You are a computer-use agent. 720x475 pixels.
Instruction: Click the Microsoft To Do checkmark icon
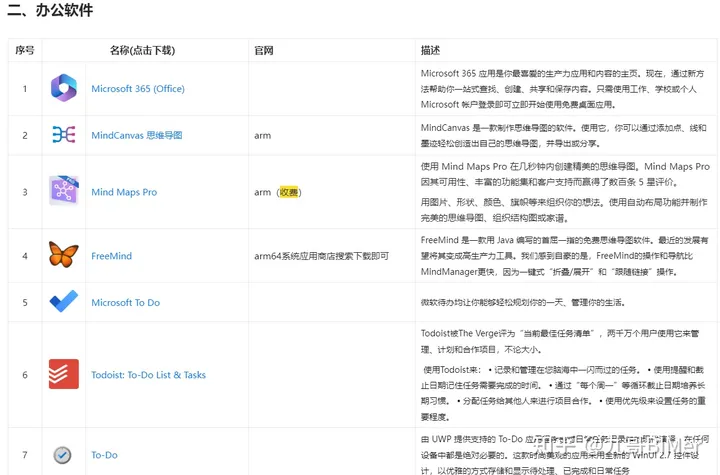pyautogui.click(x=64, y=301)
